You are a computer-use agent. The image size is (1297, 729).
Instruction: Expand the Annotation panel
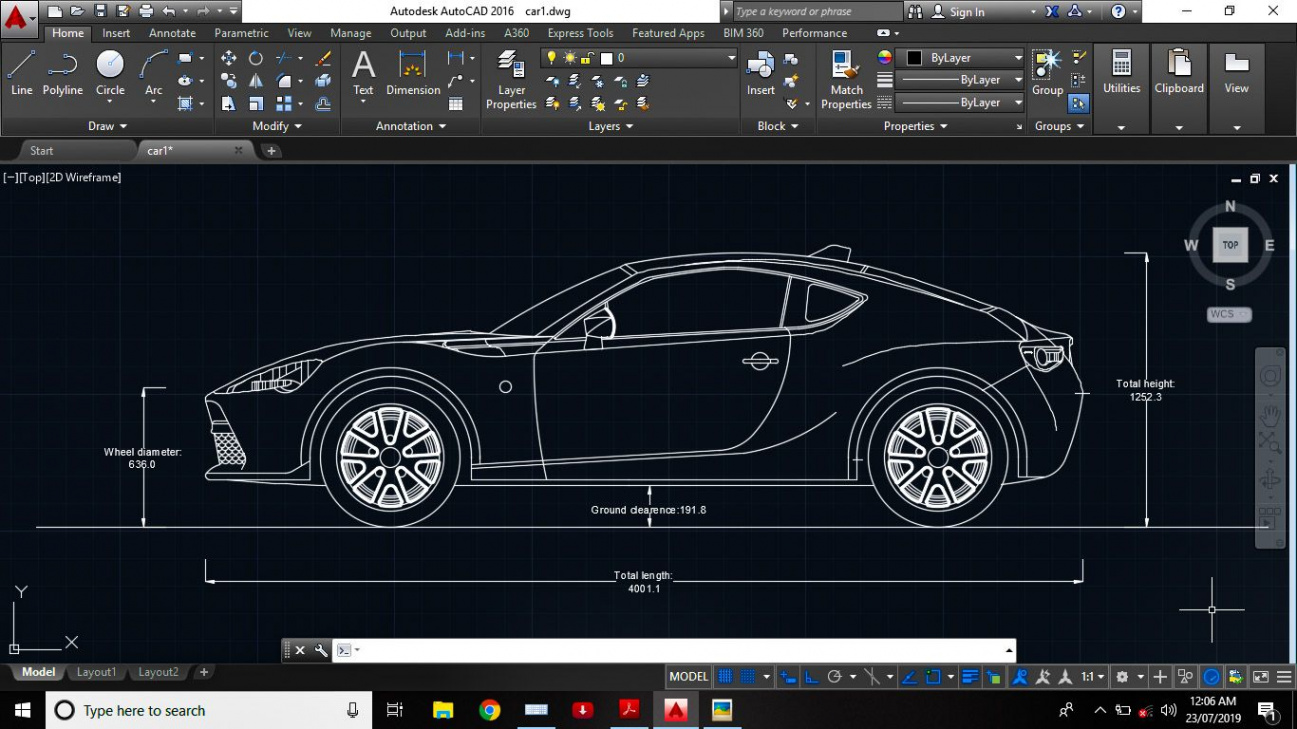pos(411,126)
